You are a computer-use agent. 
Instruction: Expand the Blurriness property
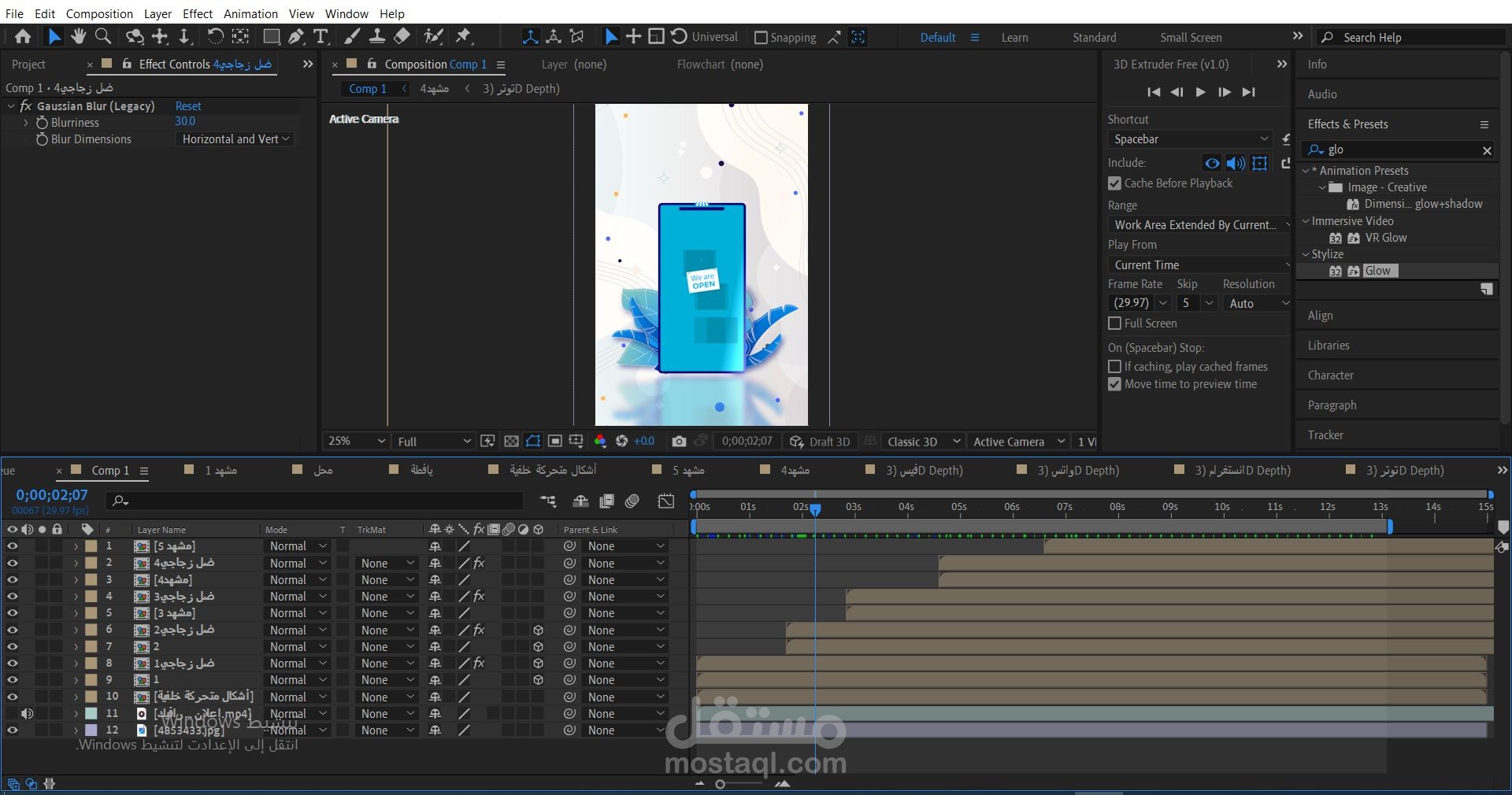click(x=26, y=123)
